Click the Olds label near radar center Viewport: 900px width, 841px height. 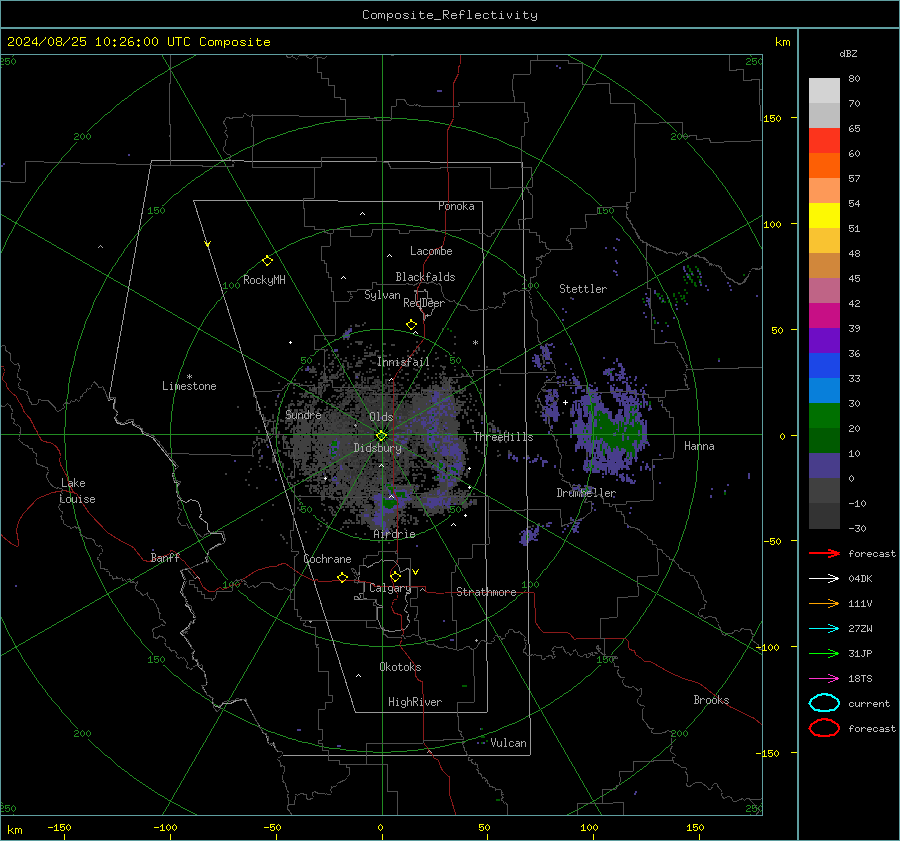coord(381,417)
